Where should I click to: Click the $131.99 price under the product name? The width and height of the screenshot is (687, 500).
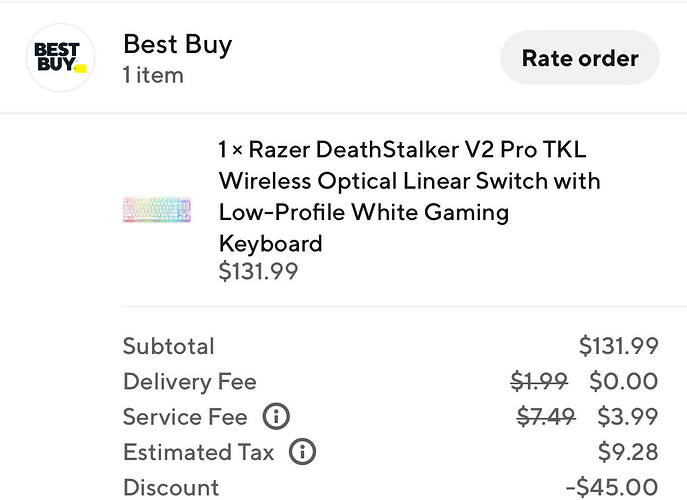click(x=258, y=271)
